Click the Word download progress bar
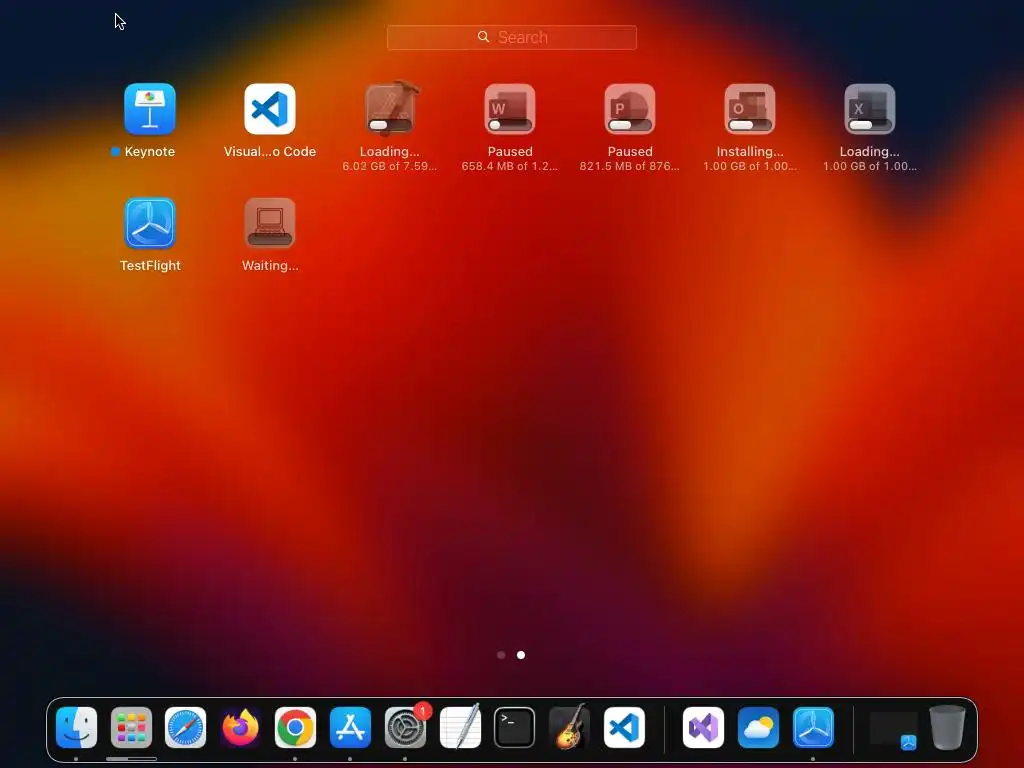 click(510, 125)
